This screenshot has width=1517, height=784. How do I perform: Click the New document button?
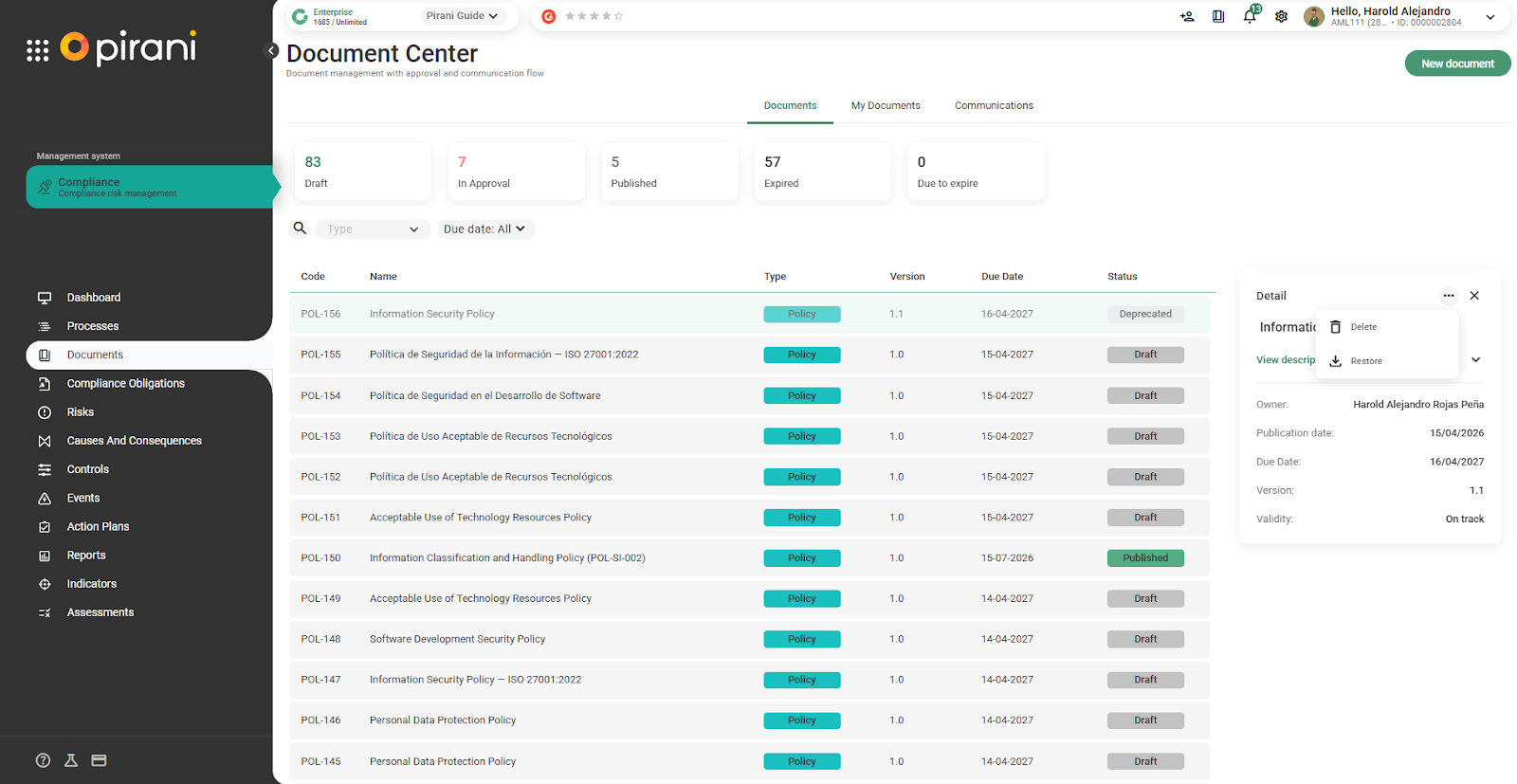pos(1456,64)
